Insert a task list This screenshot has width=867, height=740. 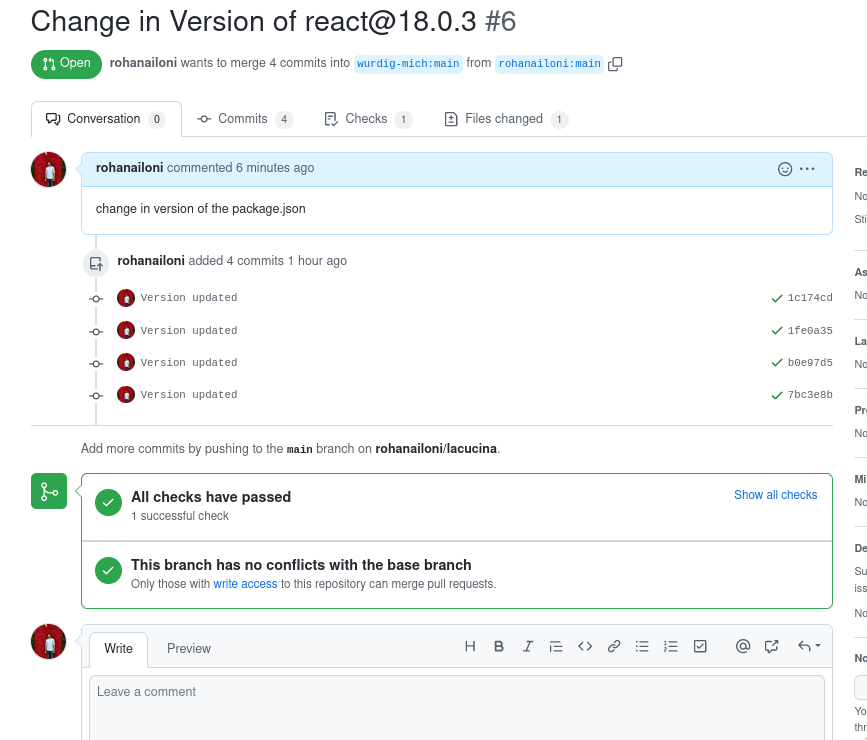click(700, 646)
